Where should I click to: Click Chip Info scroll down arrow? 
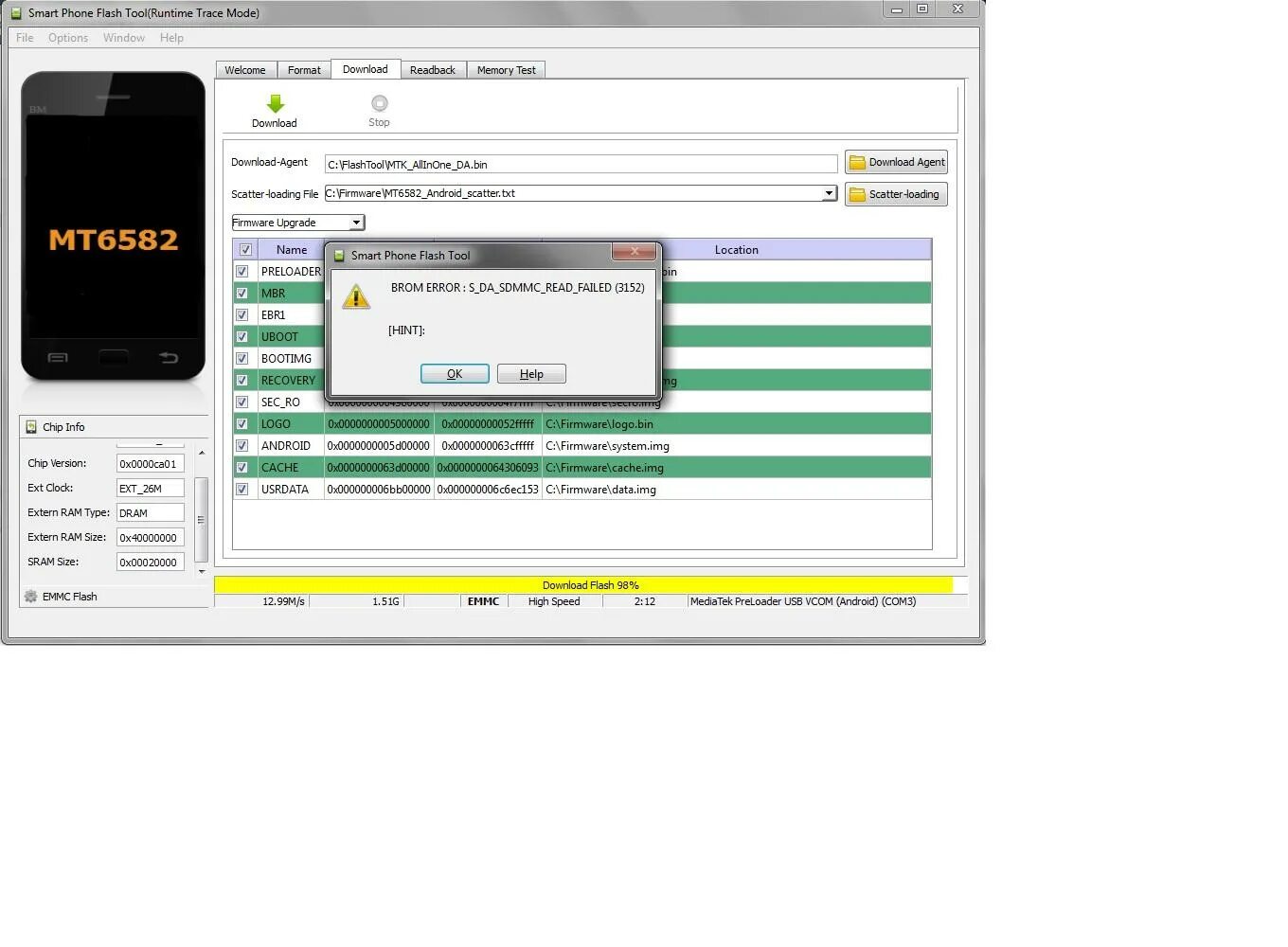coord(202,571)
